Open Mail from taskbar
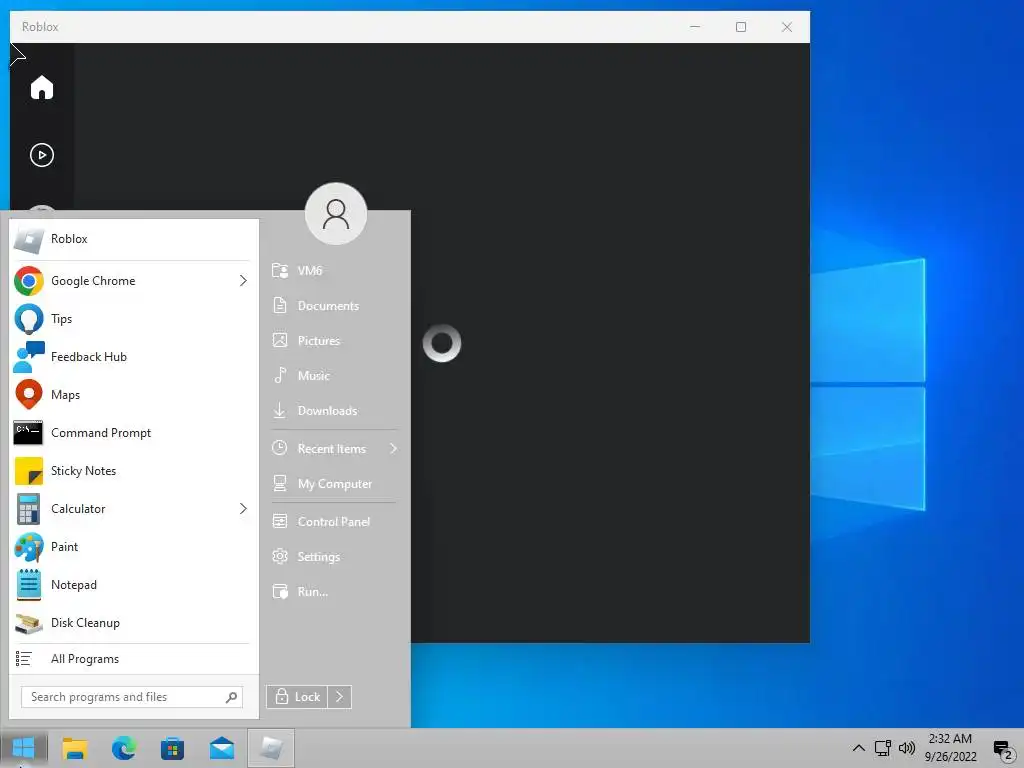Image resolution: width=1024 pixels, height=768 pixels. coord(222,748)
